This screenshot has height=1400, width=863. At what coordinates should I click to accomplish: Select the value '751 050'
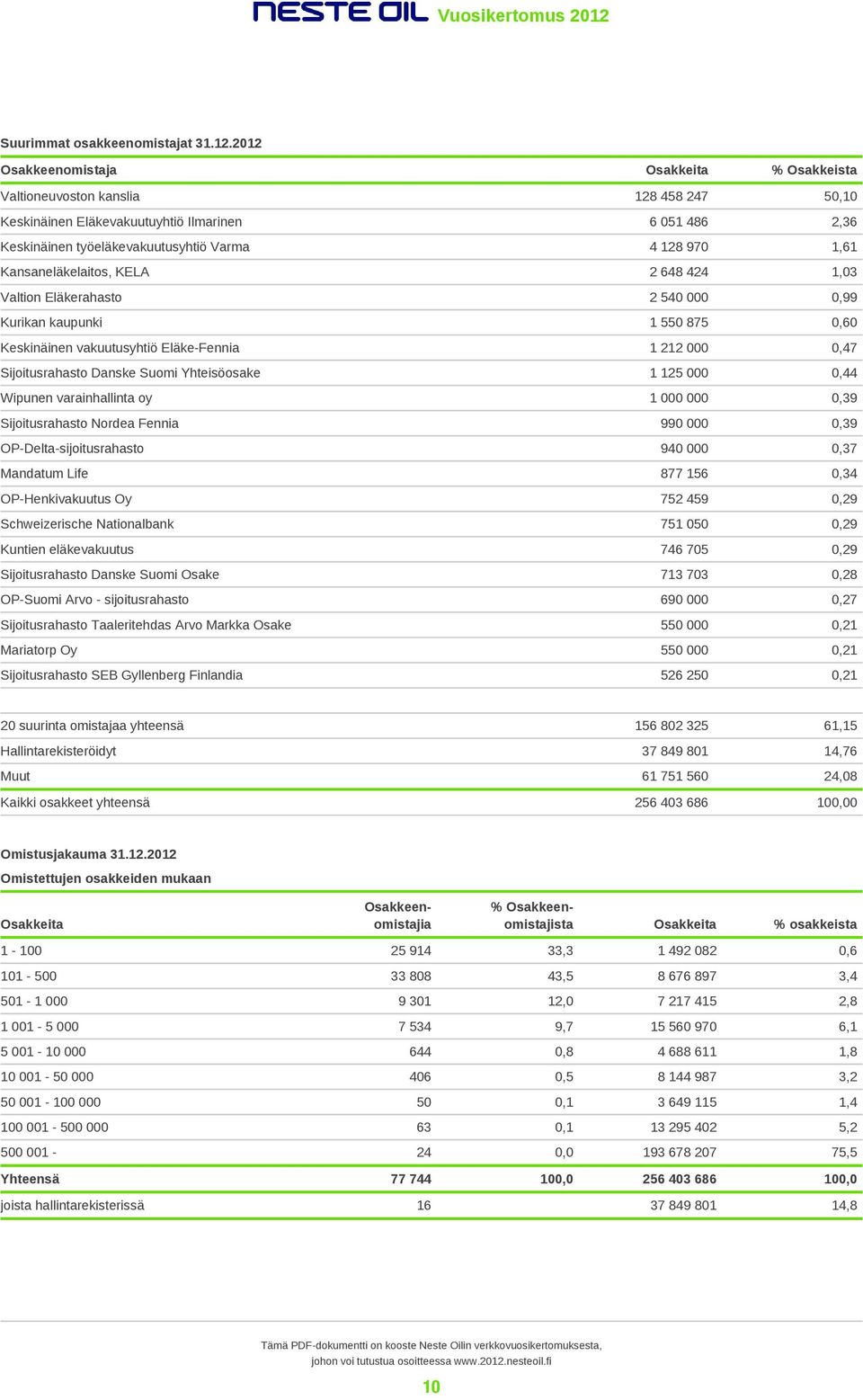click(684, 523)
